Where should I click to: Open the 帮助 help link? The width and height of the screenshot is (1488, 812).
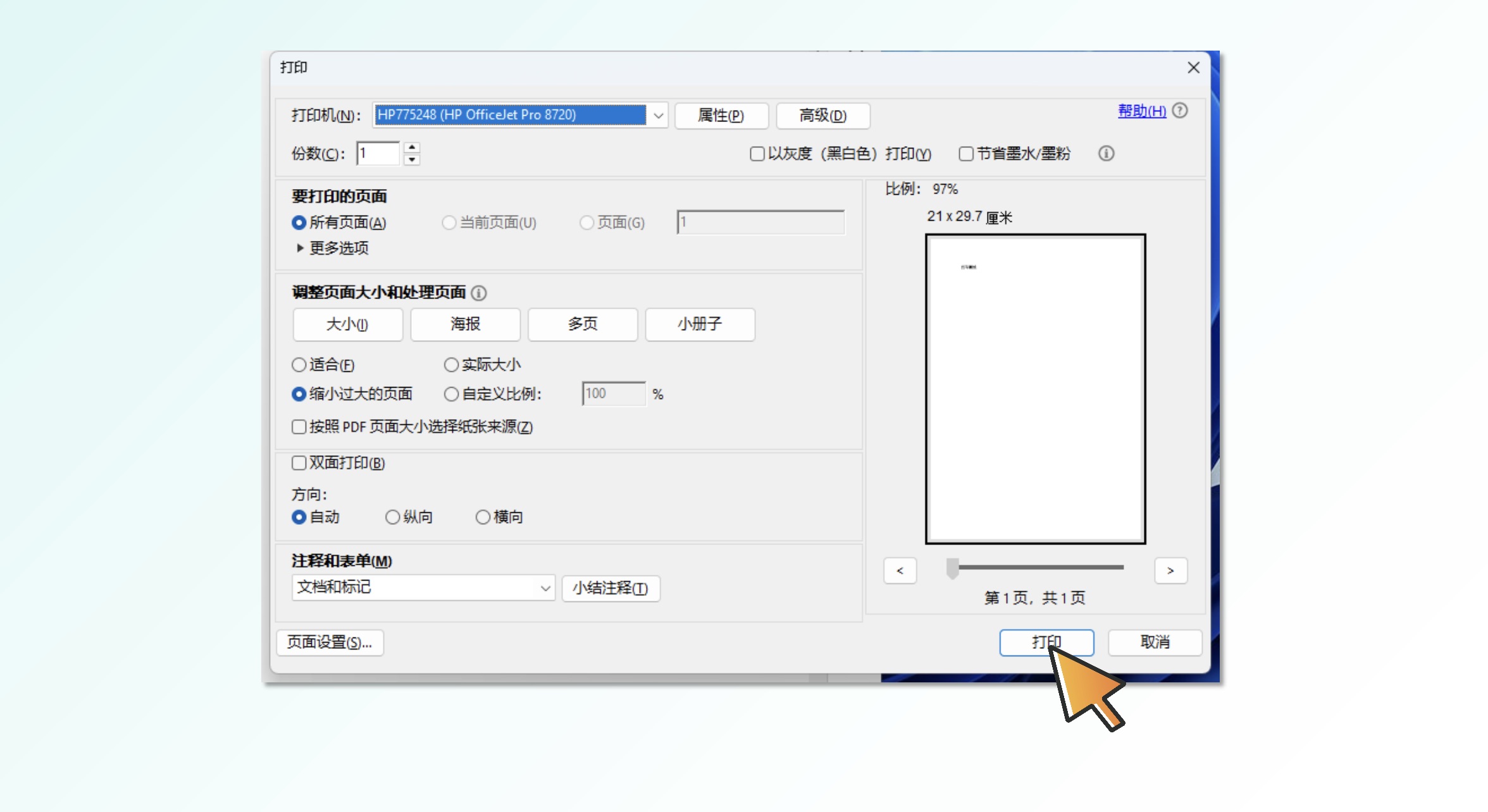pyautogui.click(x=1141, y=111)
